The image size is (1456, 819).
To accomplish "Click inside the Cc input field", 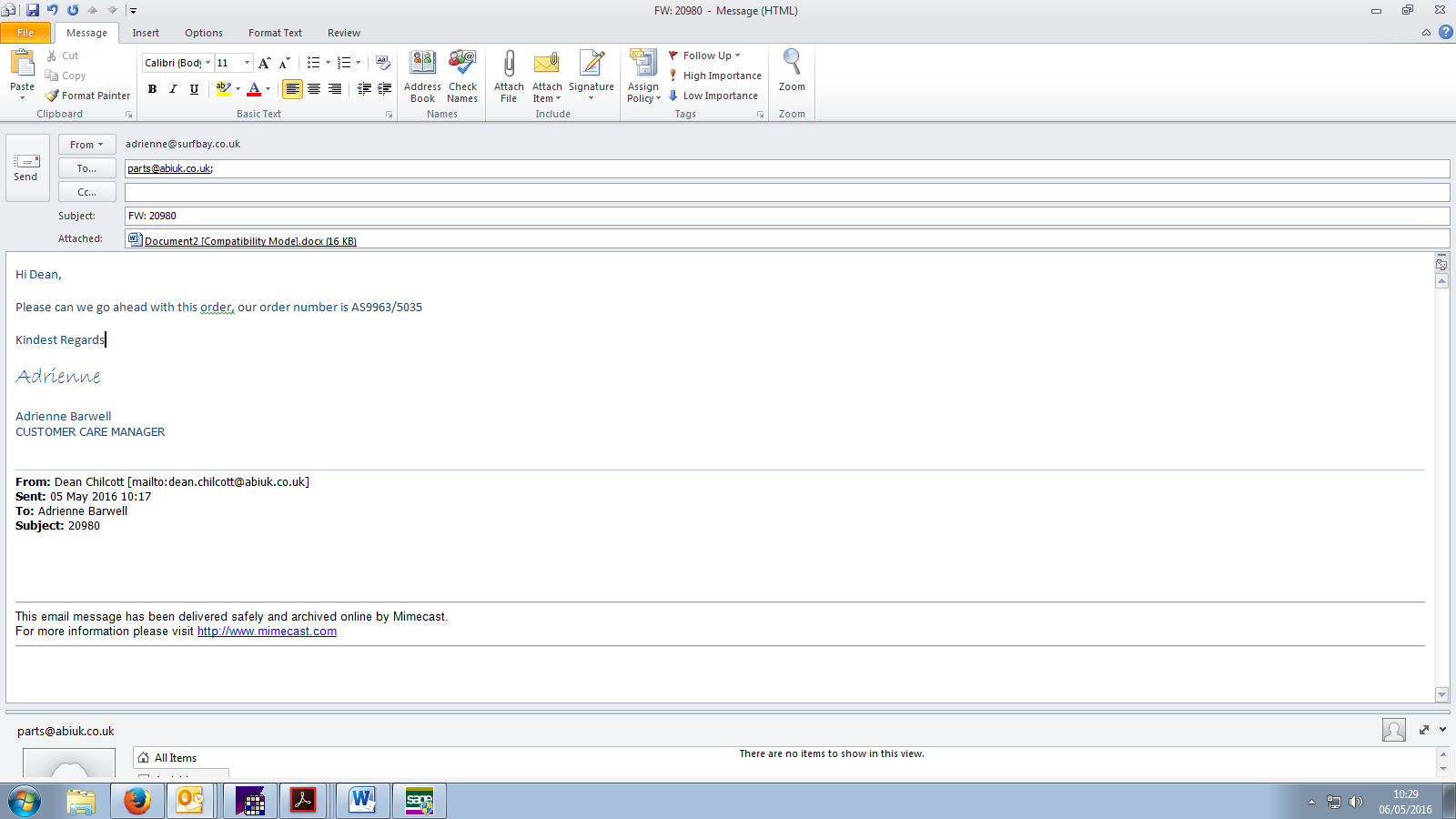I will click(x=786, y=192).
